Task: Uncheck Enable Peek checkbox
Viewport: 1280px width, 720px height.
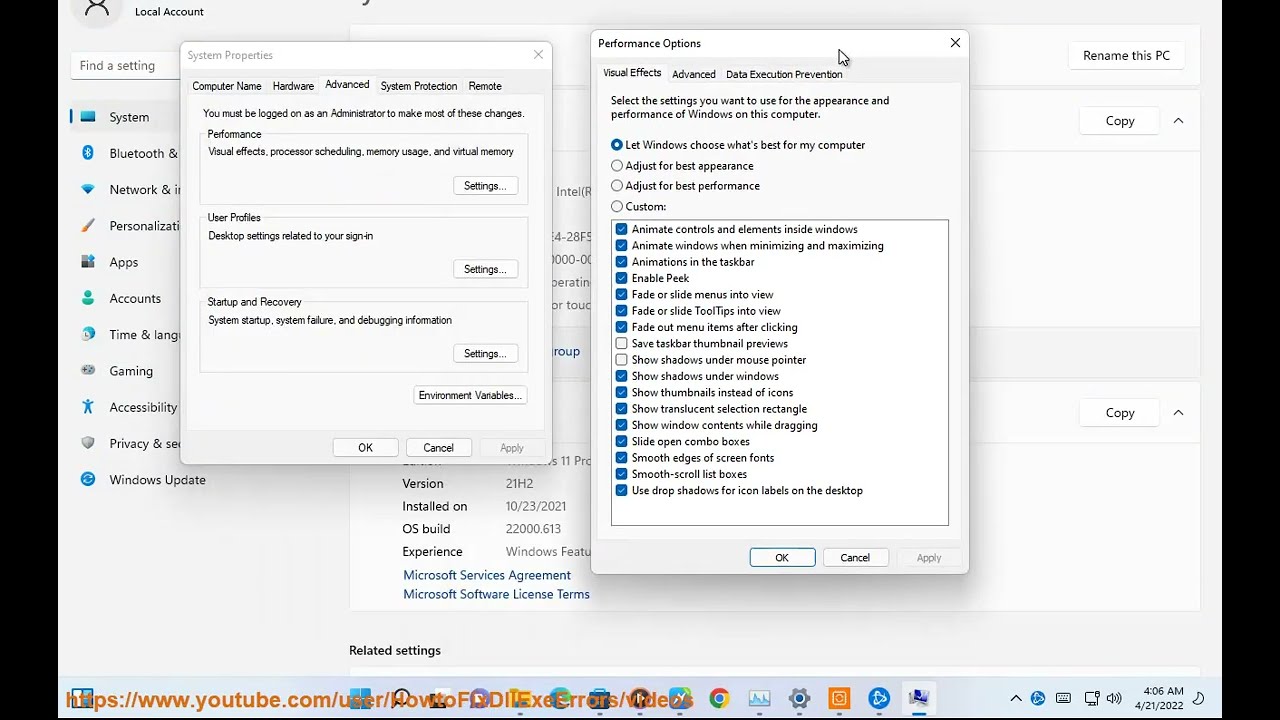Action: pos(621,278)
